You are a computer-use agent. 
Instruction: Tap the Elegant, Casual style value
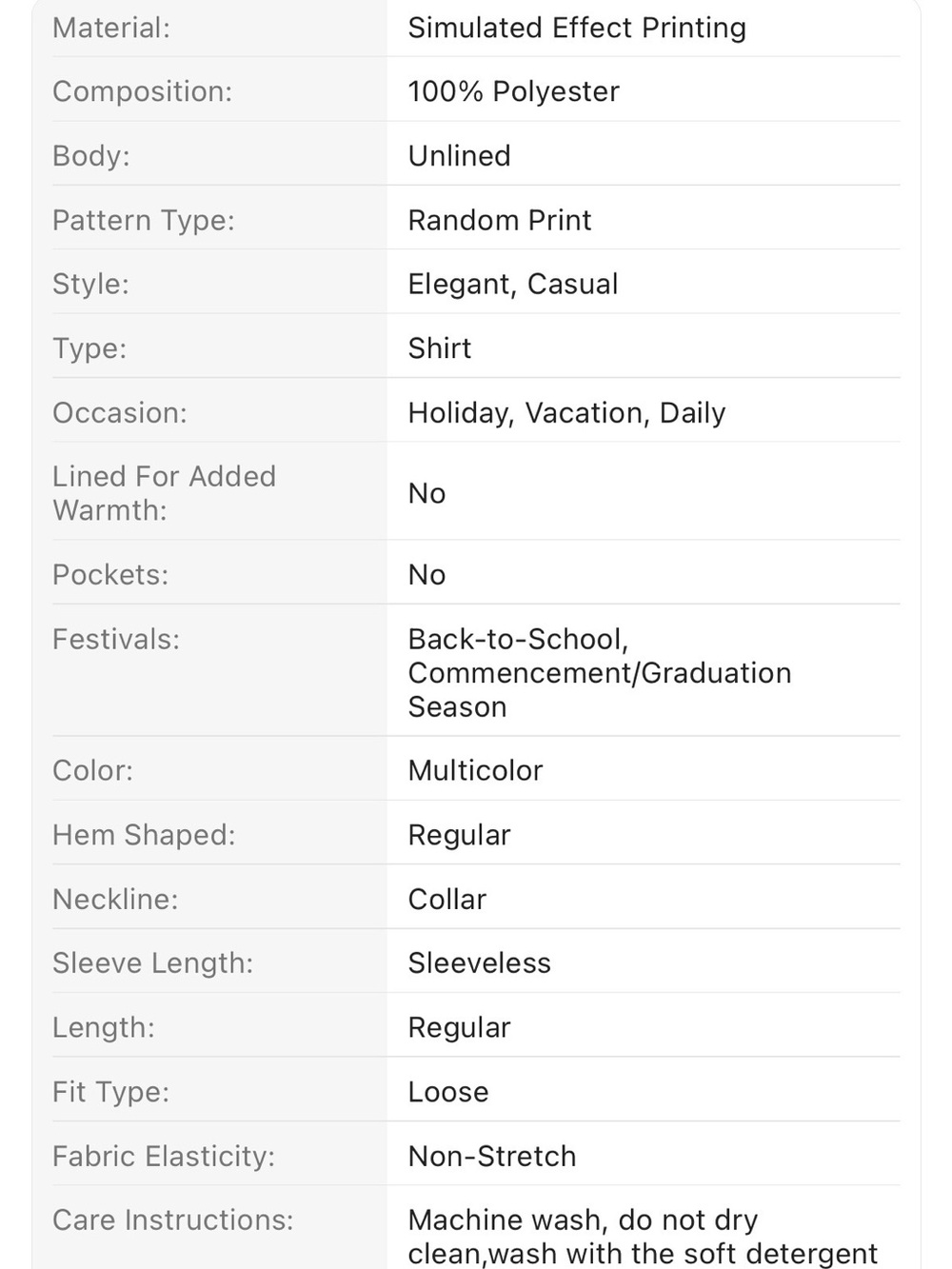click(513, 284)
